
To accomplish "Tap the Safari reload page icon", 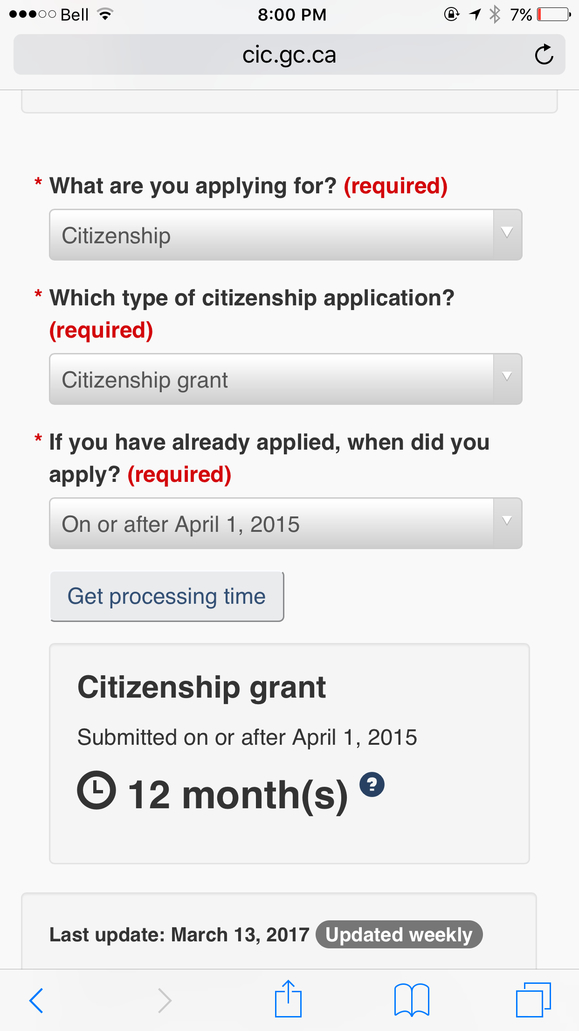I will (544, 55).
